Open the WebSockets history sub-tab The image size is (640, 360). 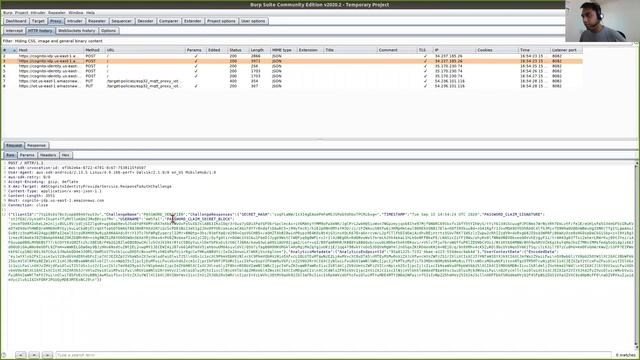[x=76, y=31]
